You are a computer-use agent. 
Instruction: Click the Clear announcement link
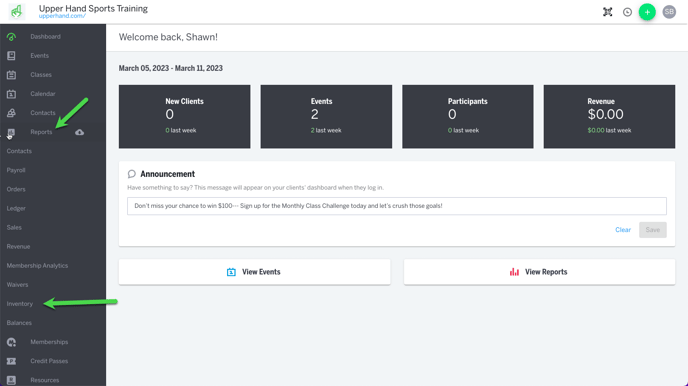[x=623, y=230]
